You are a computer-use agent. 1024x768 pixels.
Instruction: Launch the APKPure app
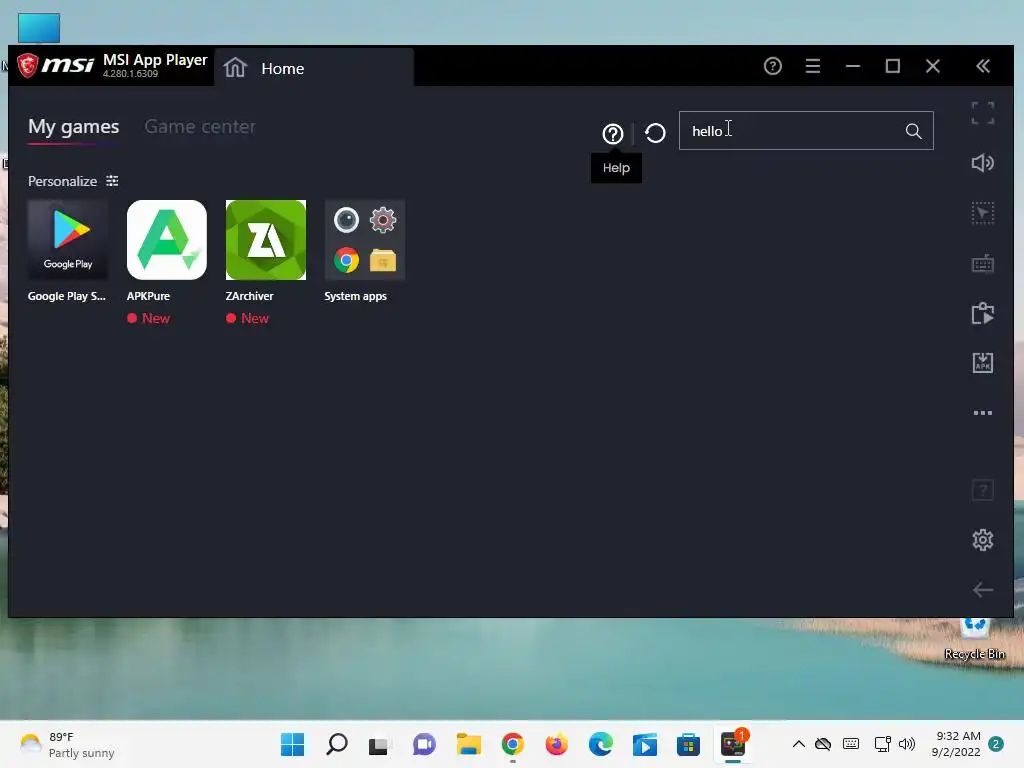pyautogui.click(x=167, y=240)
